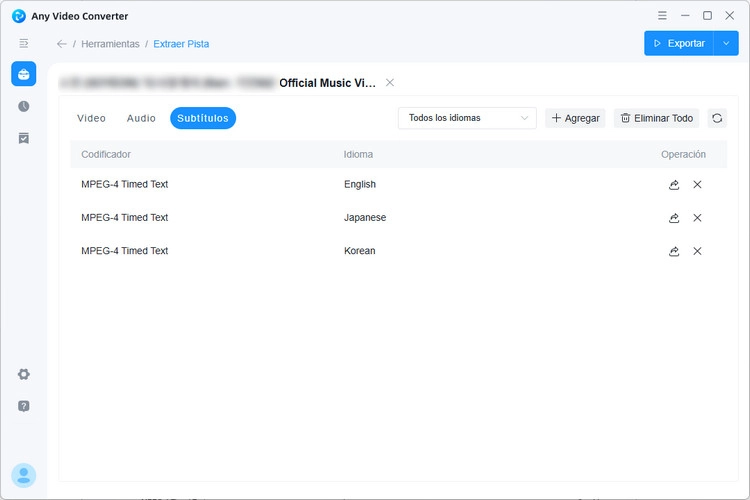Click the Official Music Vi... file title
The image size is (750, 500).
(328, 83)
